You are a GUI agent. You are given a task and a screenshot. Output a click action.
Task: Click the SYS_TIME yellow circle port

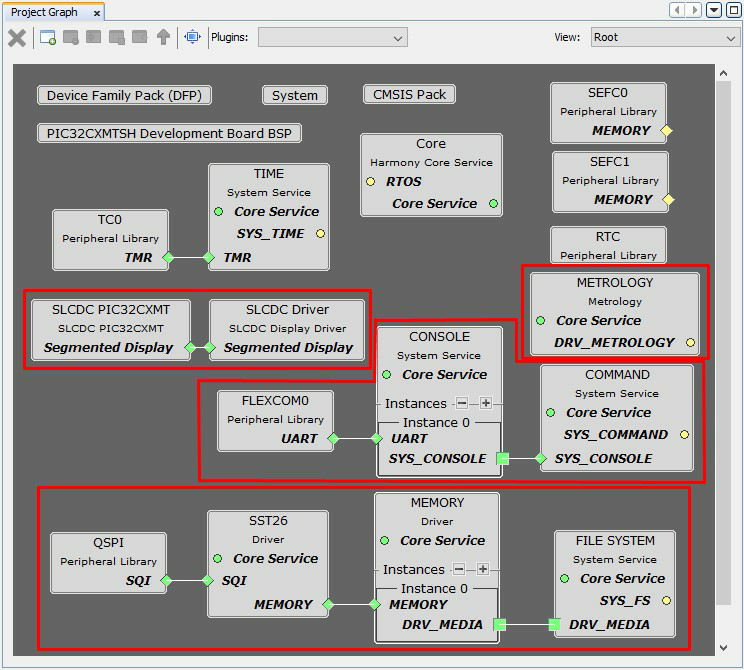pyautogui.click(x=321, y=233)
